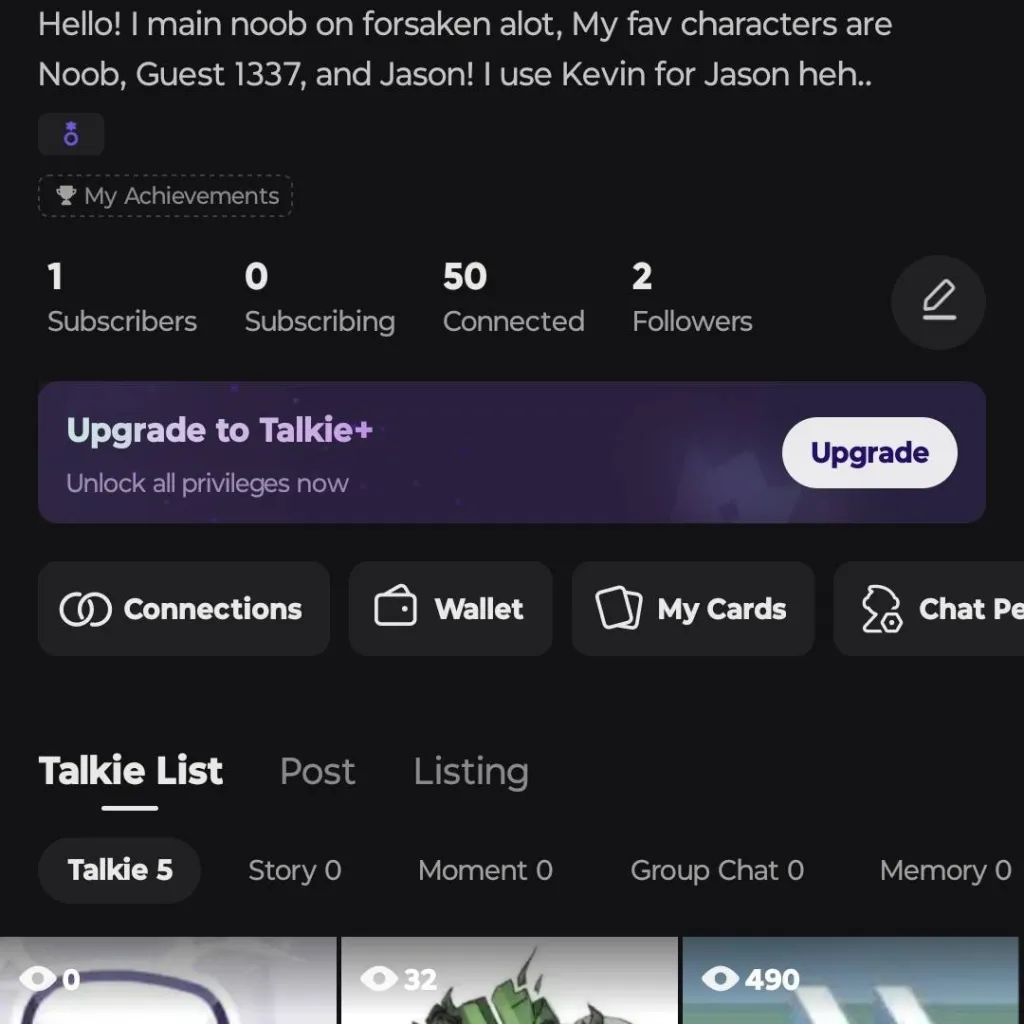
Task: Switch to the Listing tab
Action: pos(471,771)
